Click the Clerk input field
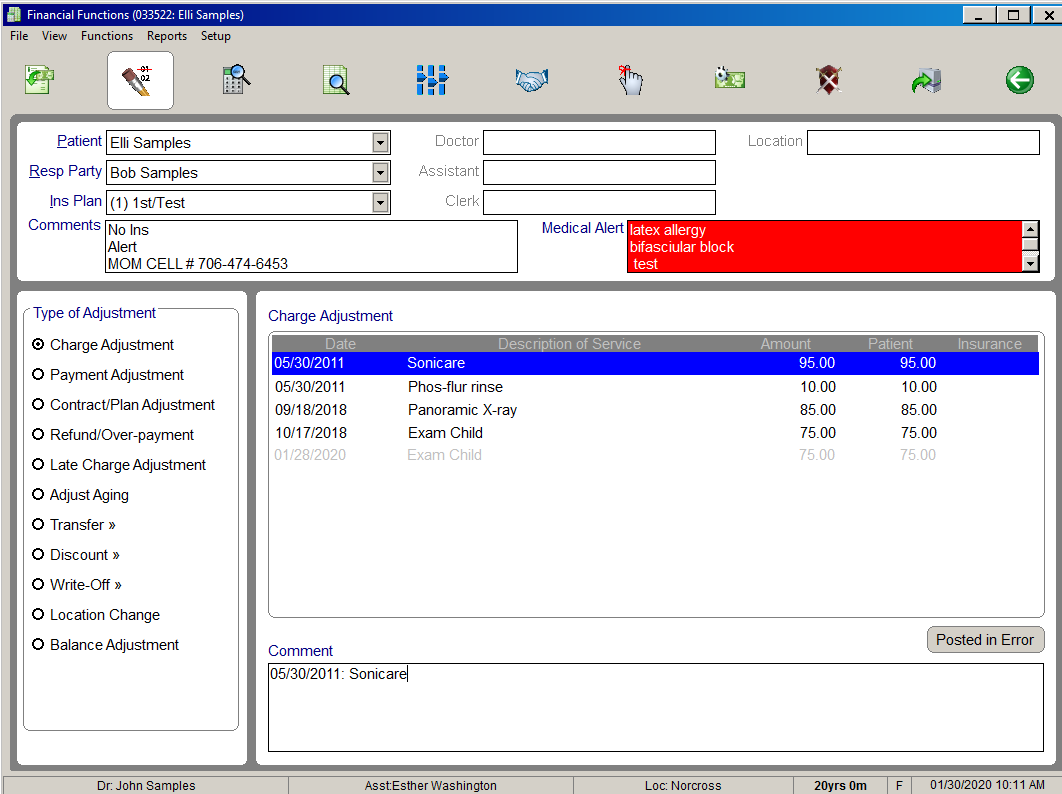 coord(599,202)
